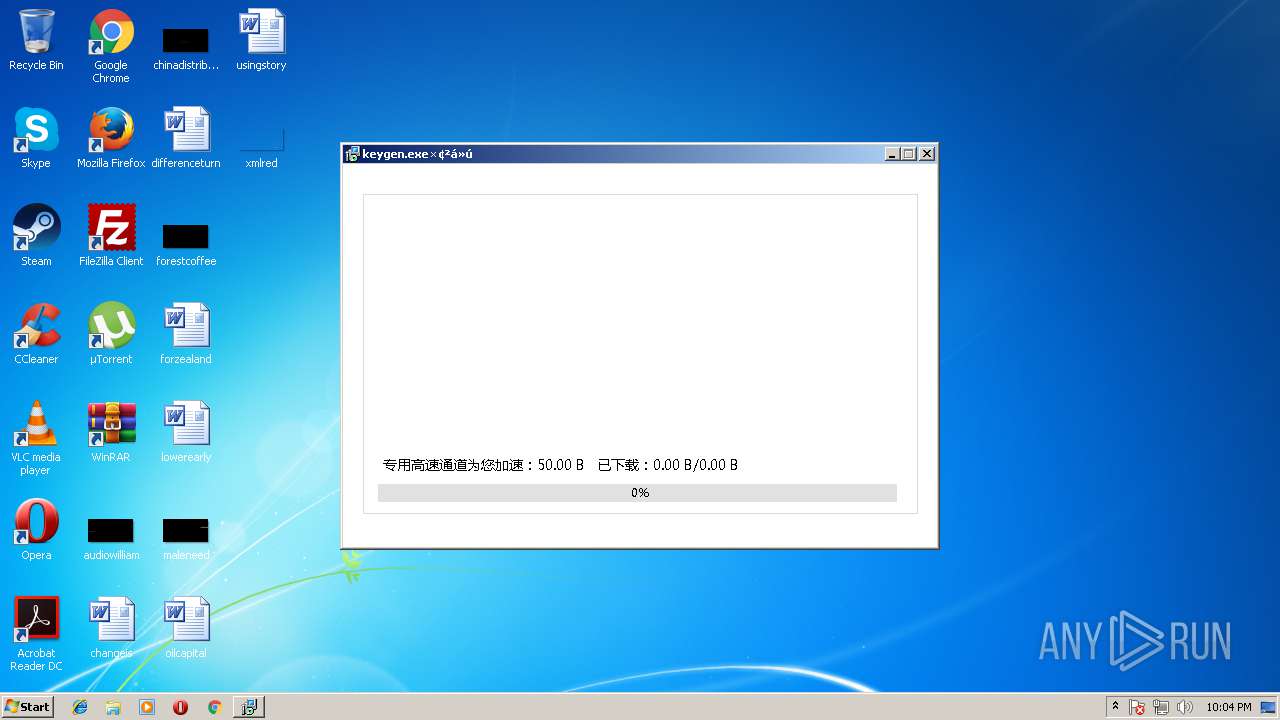Image resolution: width=1280 pixels, height=720 pixels.
Task: Click the Windows Start button
Action: click(28, 707)
